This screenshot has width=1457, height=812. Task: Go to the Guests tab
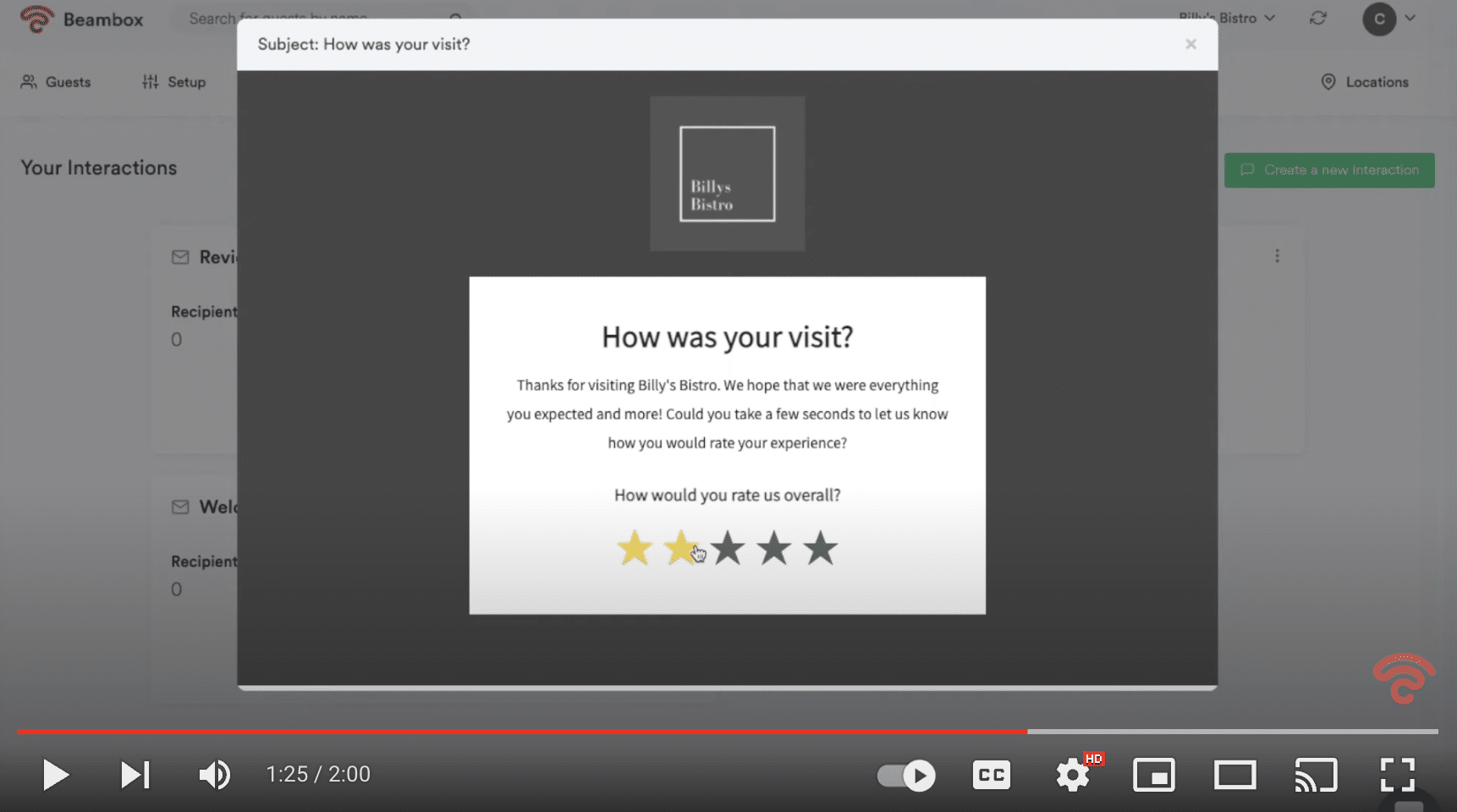(56, 82)
